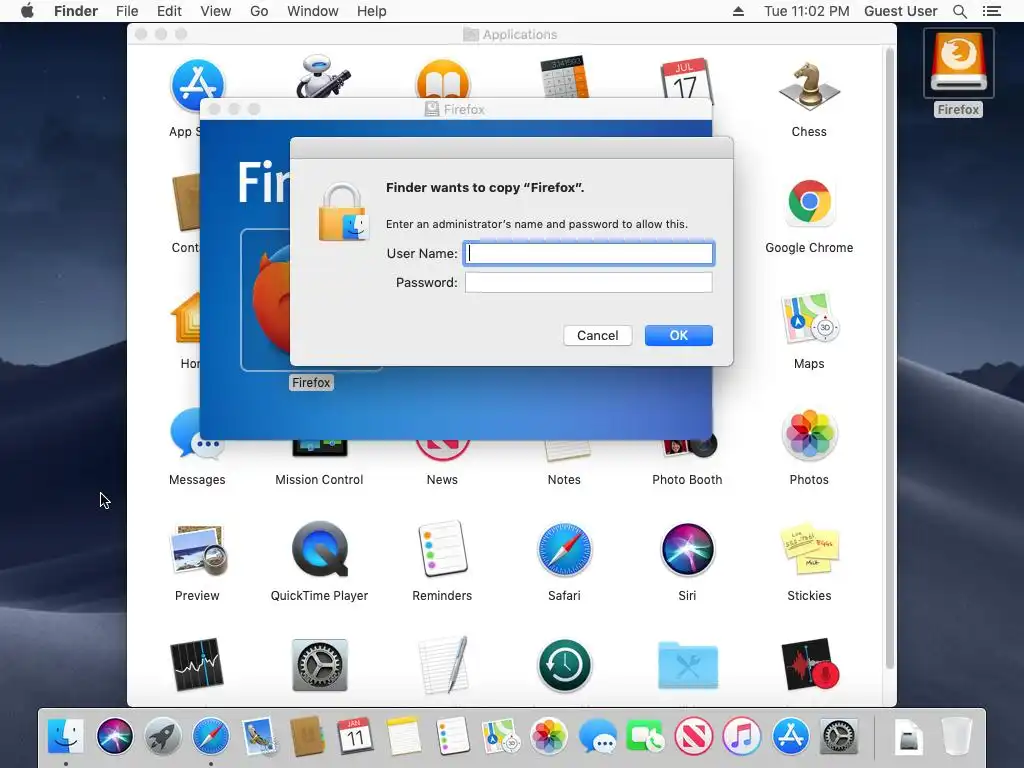This screenshot has height=768, width=1024.
Task: Open the File menu
Action: coord(127,11)
